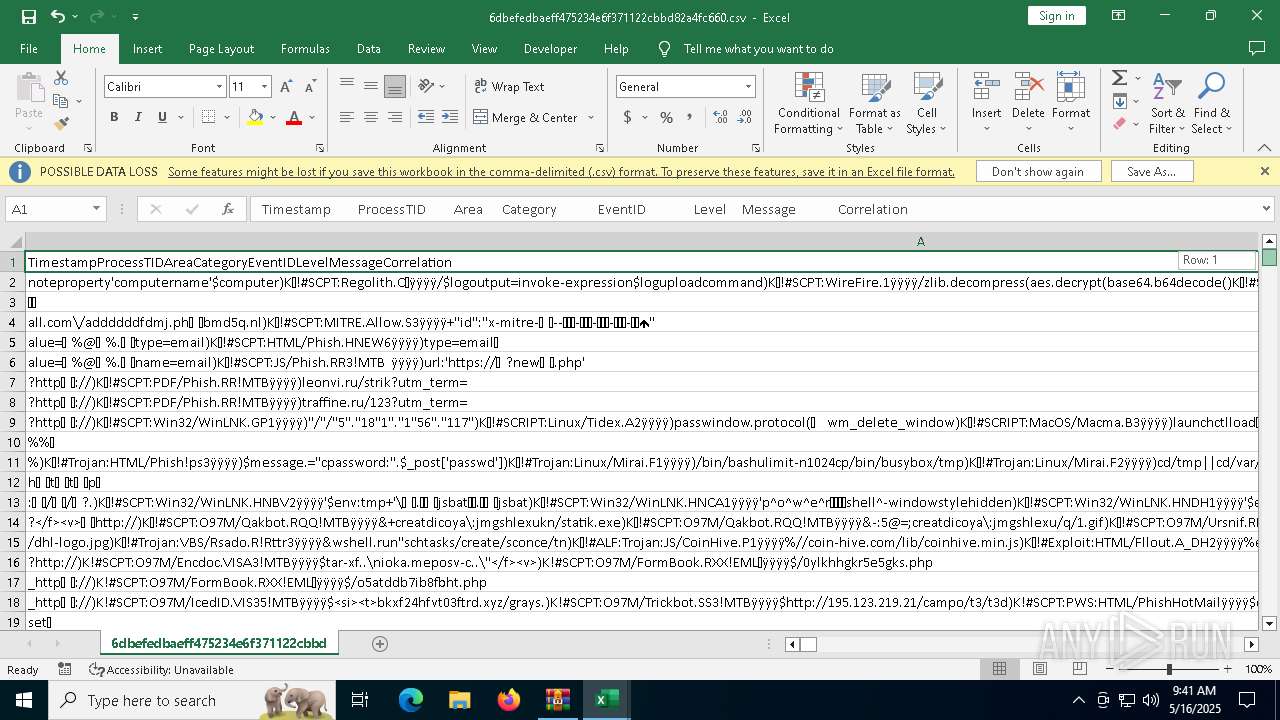The image size is (1280, 720).
Task: Click the Increase Decimal icon
Action: coord(721,117)
